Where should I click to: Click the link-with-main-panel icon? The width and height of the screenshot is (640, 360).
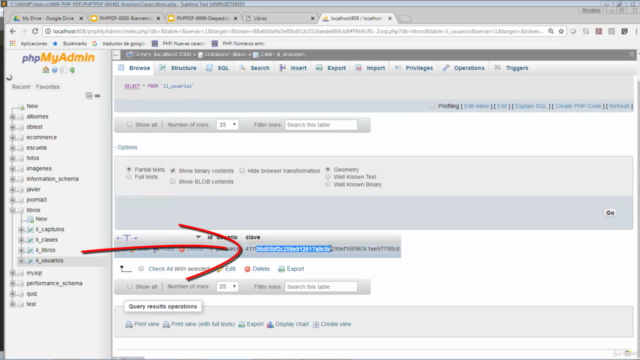coord(98,96)
